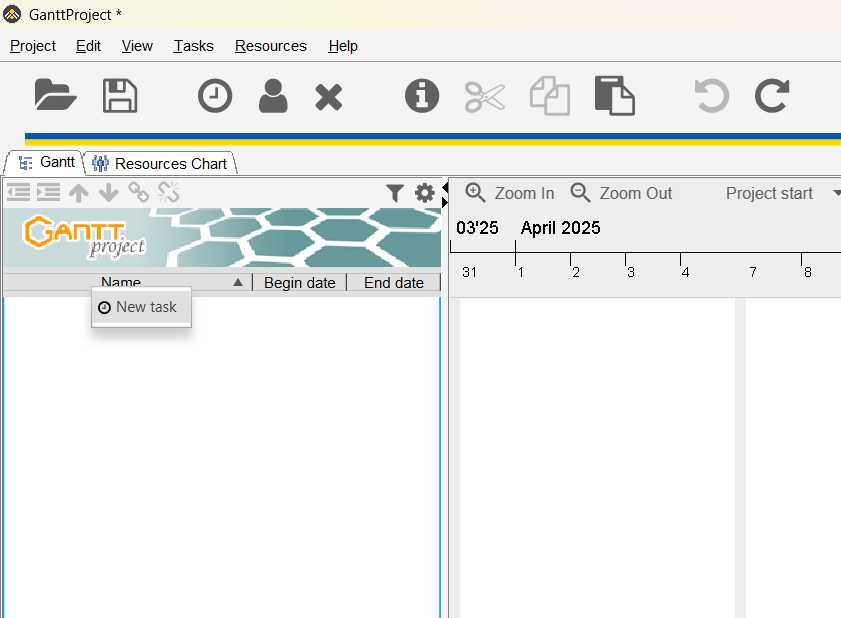The width and height of the screenshot is (841, 618).
Task: Unlink tasks using the broken chain icon
Action: click(168, 192)
